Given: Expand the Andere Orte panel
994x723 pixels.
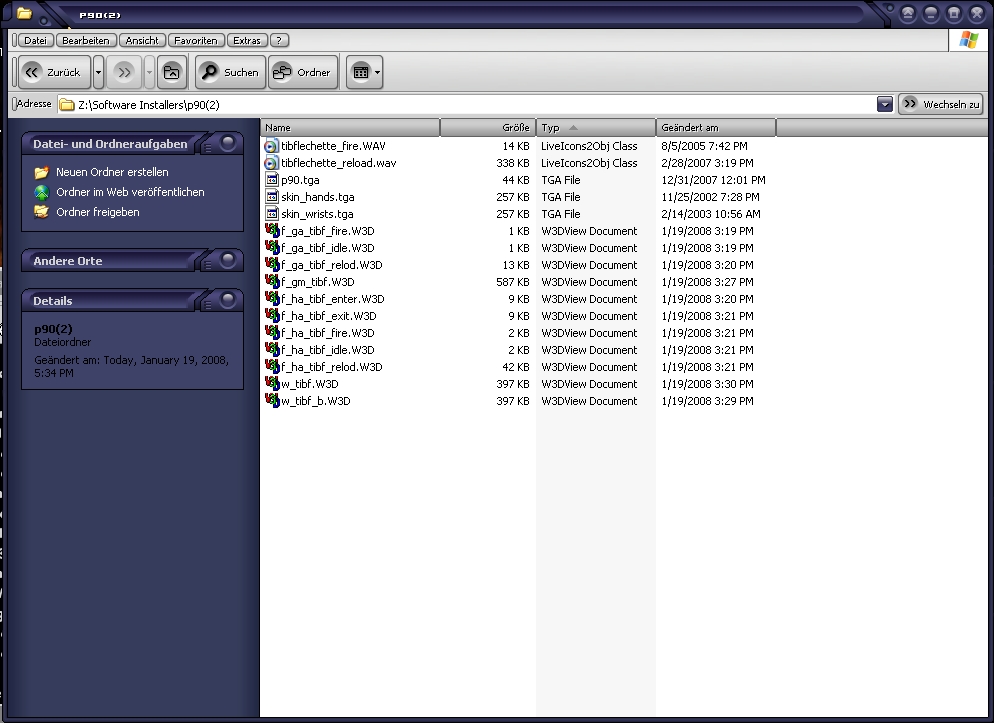Looking at the screenshot, I should coord(228,261).
